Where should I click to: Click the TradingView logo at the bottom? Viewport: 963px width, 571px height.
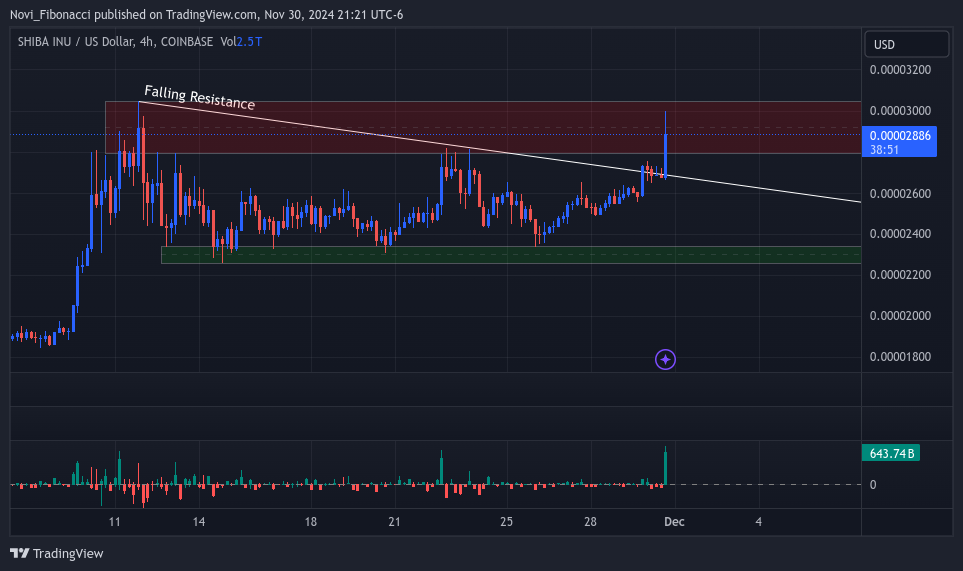(x=57, y=553)
